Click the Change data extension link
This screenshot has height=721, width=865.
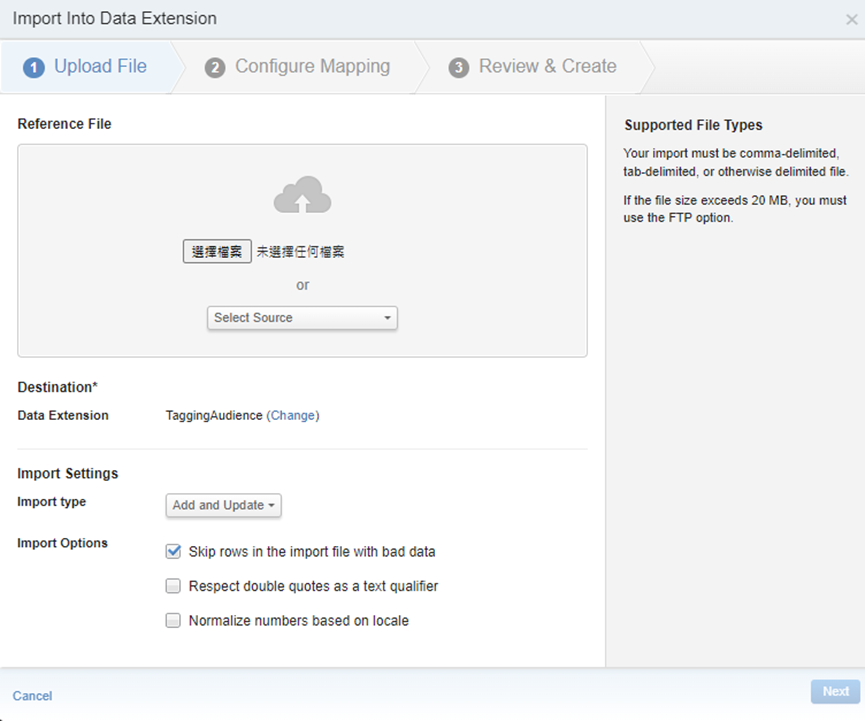(x=293, y=415)
